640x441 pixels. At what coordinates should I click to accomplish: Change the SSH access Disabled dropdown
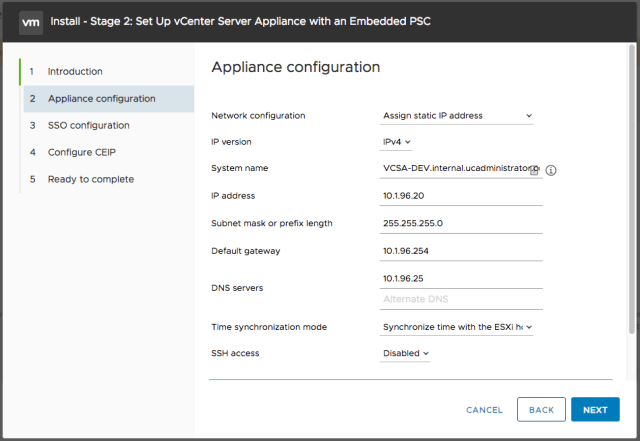pos(406,353)
